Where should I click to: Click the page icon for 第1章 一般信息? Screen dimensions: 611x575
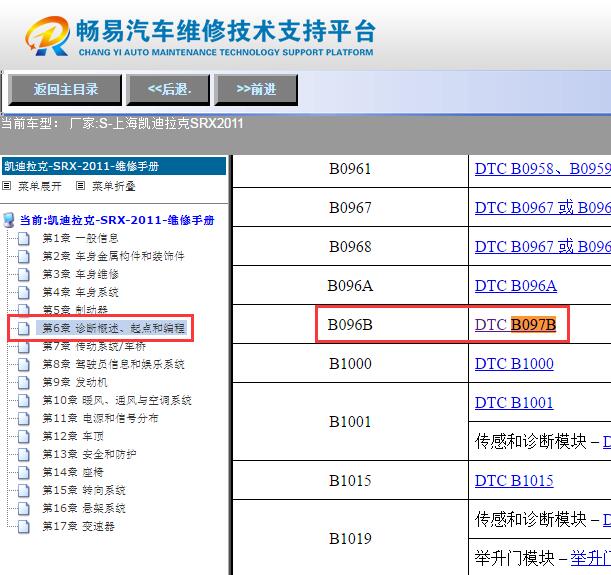tap(23, 238)
